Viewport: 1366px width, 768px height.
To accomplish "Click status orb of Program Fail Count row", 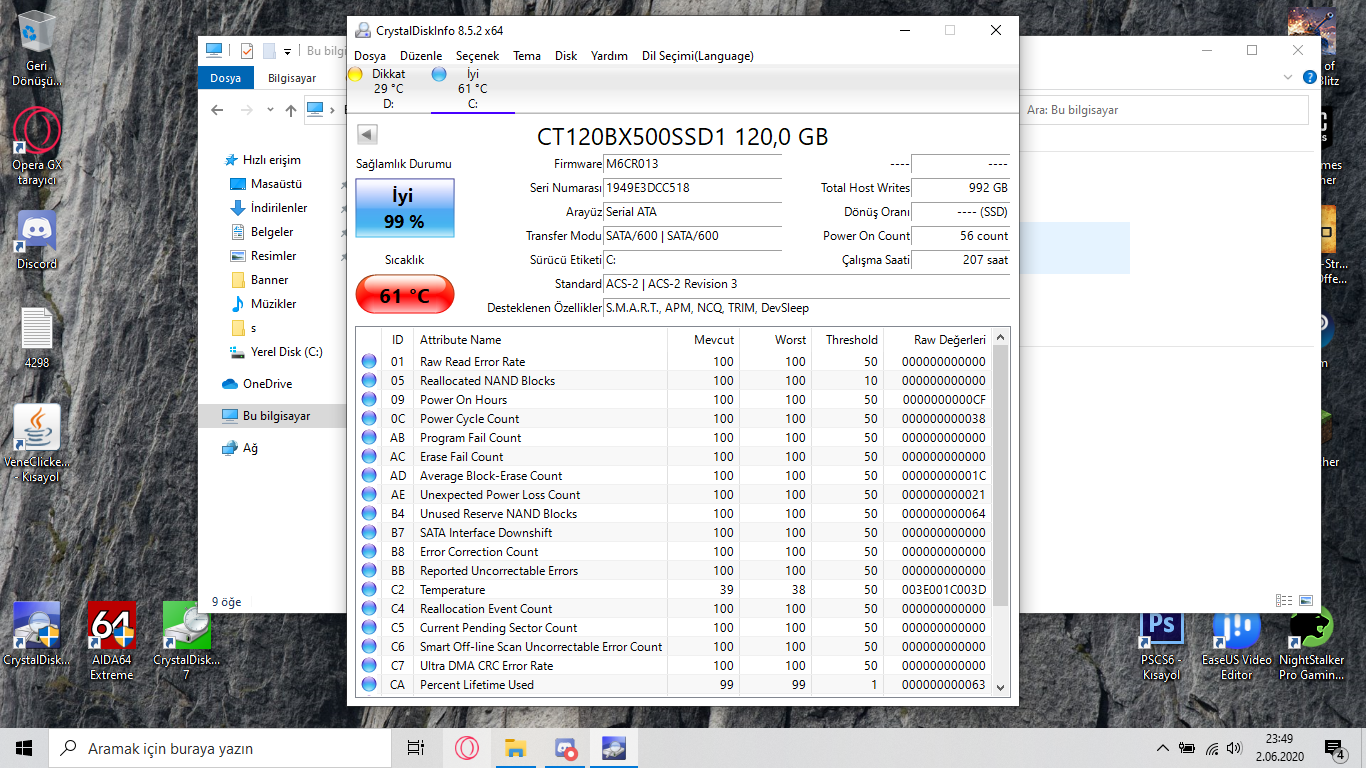I will click(369, 438).
